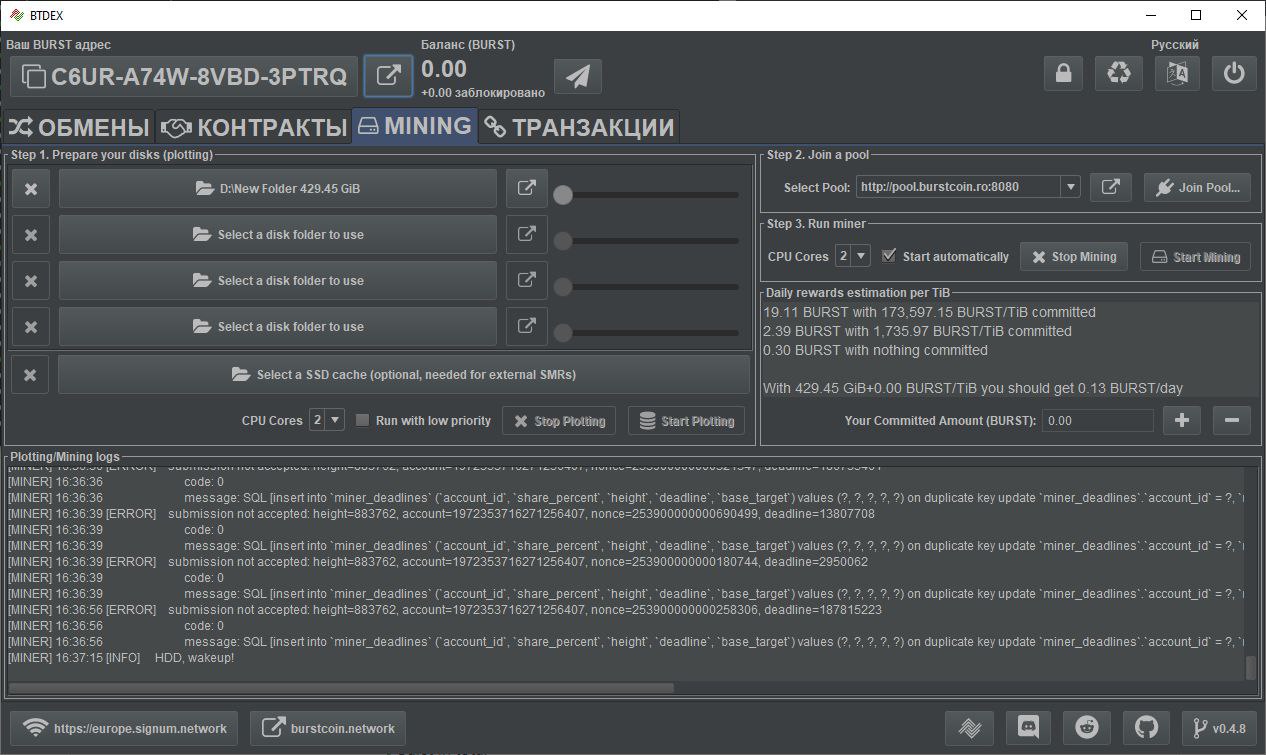Open the Discord icon
1266x755 pixels.
tap(1027, 728)
